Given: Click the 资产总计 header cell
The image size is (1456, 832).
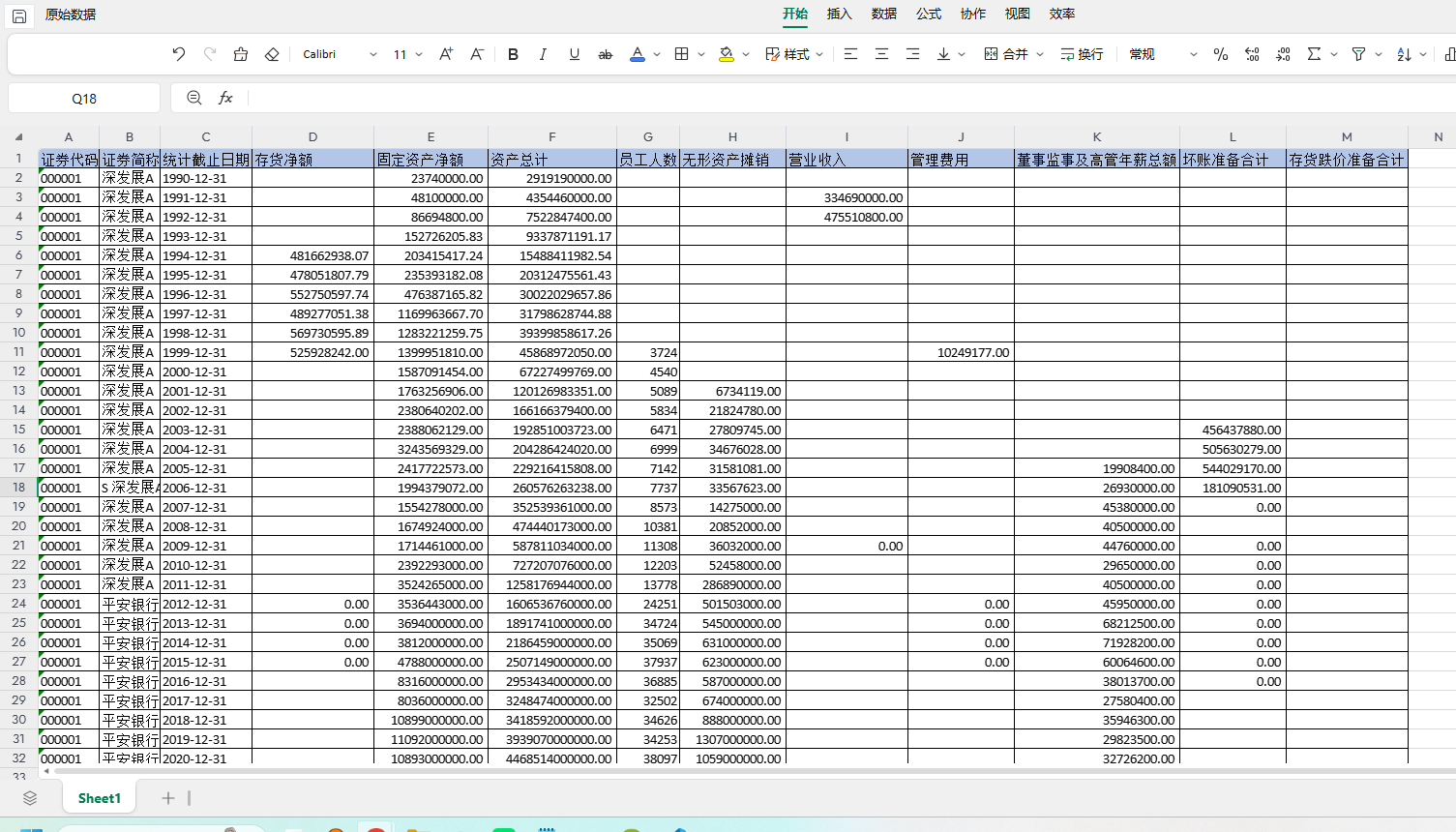Looking at the screenshot, I should click(x=552, y=159).
